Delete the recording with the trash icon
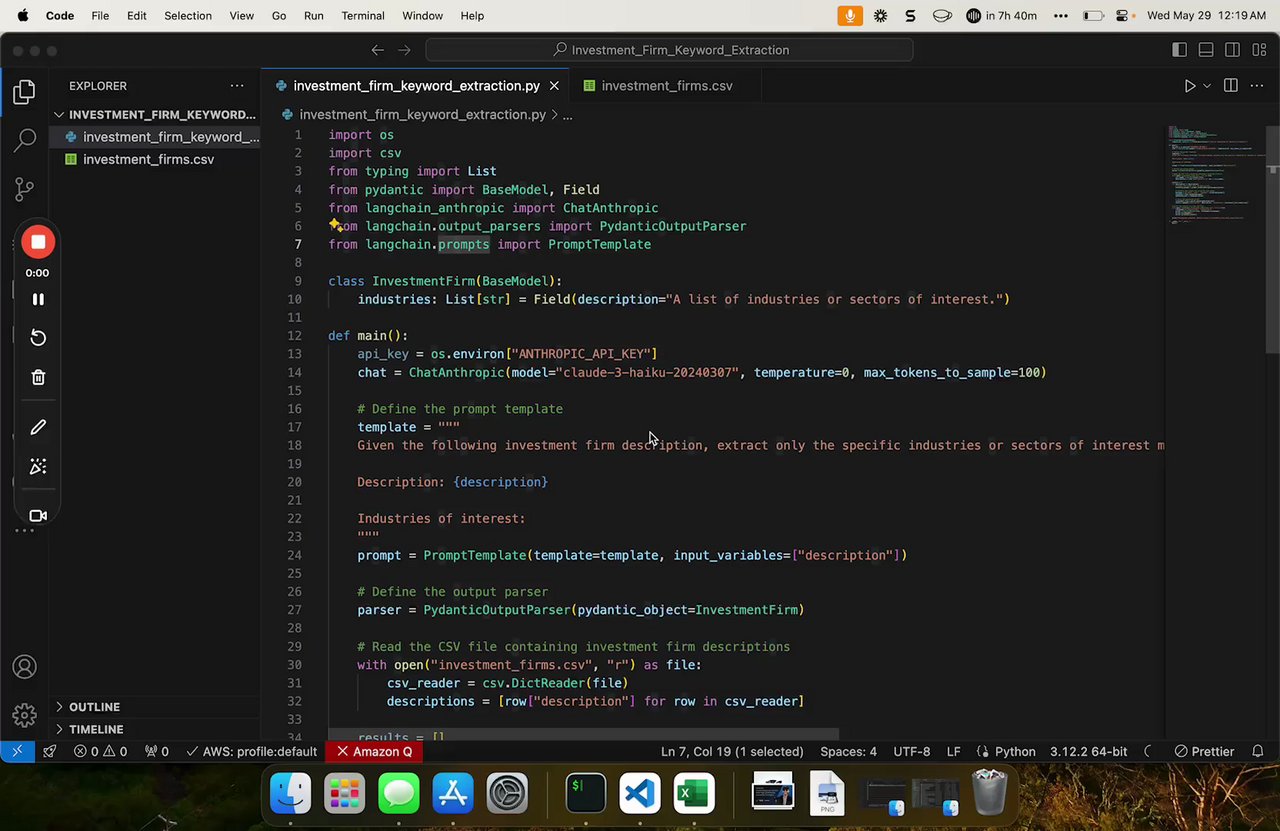Image resolution: width=1280 pixels, height=831 pixels. pos(38,377)
